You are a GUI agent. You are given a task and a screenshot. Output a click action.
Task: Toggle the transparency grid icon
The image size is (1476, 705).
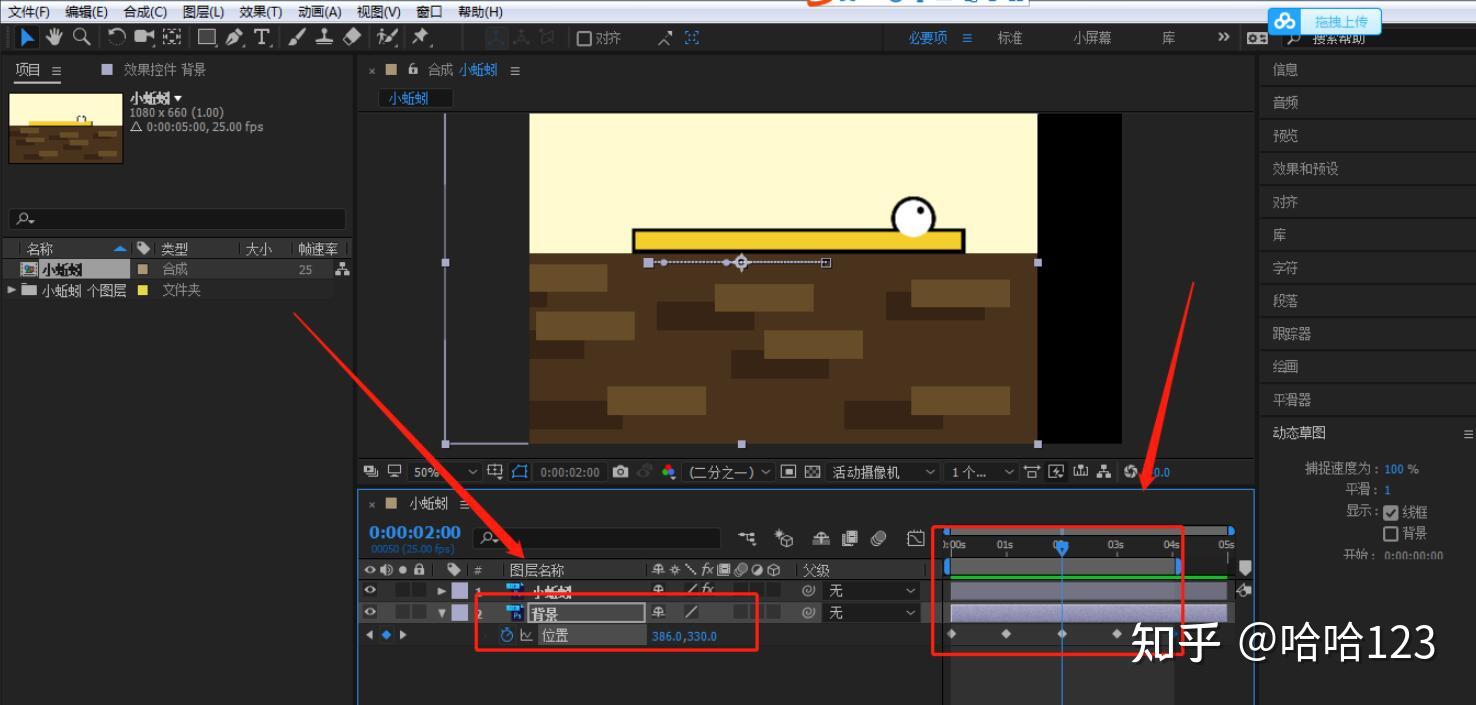pyautogui.click(x=812, y=472)
